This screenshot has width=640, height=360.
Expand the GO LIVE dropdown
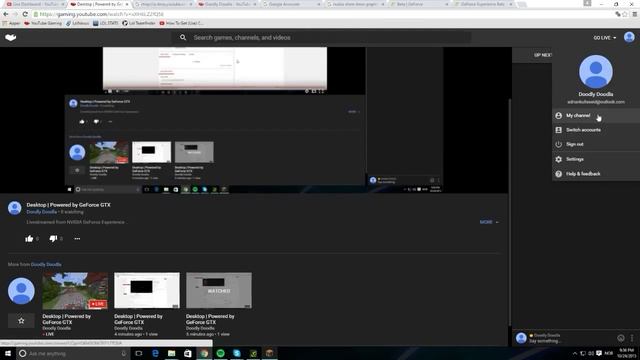click(x=604, y=38)
